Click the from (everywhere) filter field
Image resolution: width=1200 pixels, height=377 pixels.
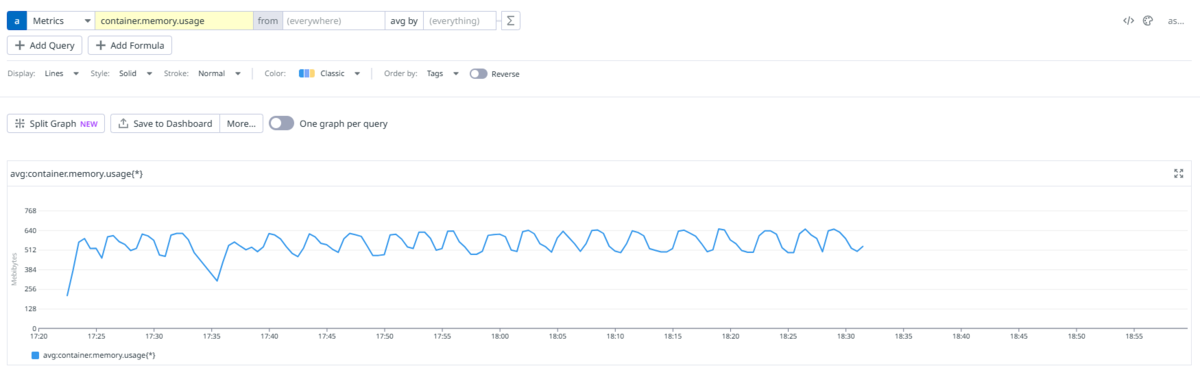pyautogui.click(x=333, y=21)
